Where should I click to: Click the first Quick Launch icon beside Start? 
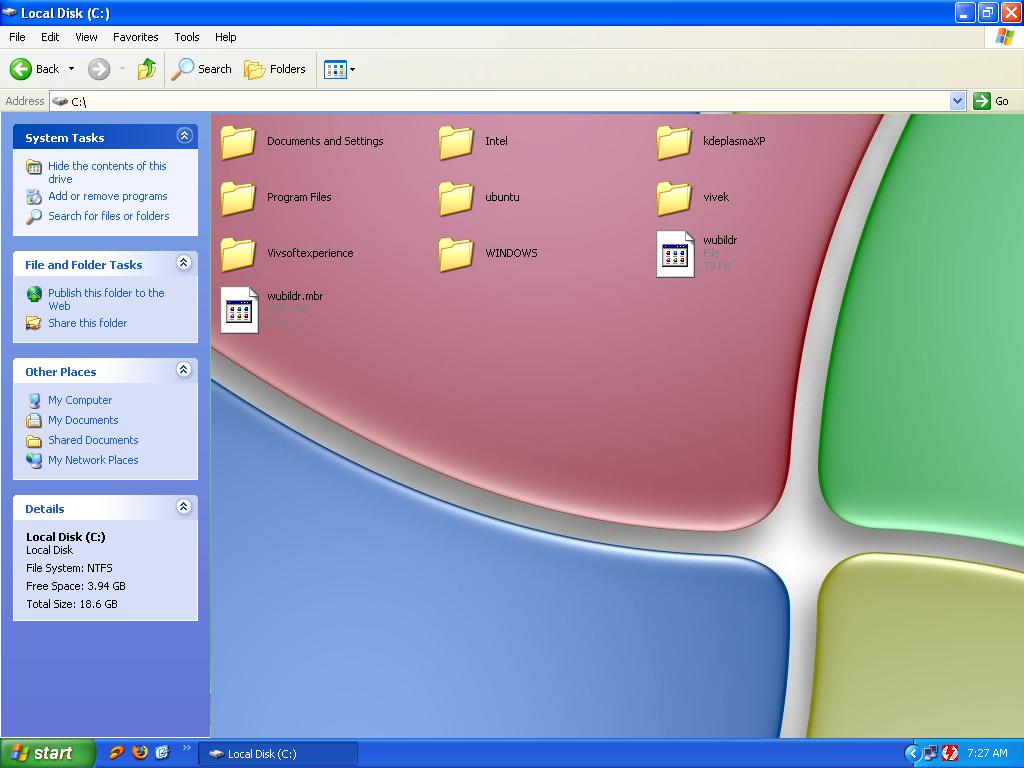[x=117, y=753]
